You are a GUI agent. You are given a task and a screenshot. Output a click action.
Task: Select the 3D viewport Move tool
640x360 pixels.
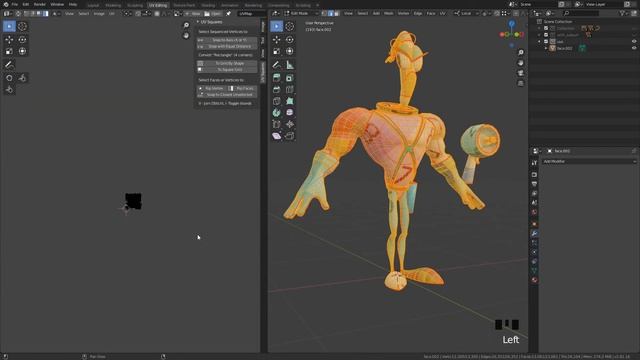tap(276, 40)
